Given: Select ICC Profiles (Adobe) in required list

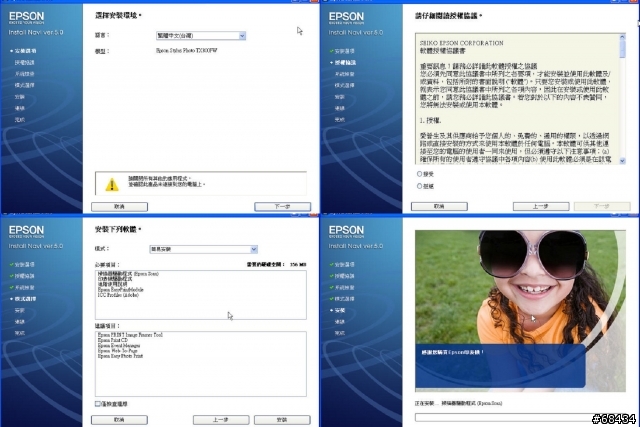Looking at the screenshot, I should (118, 295).
